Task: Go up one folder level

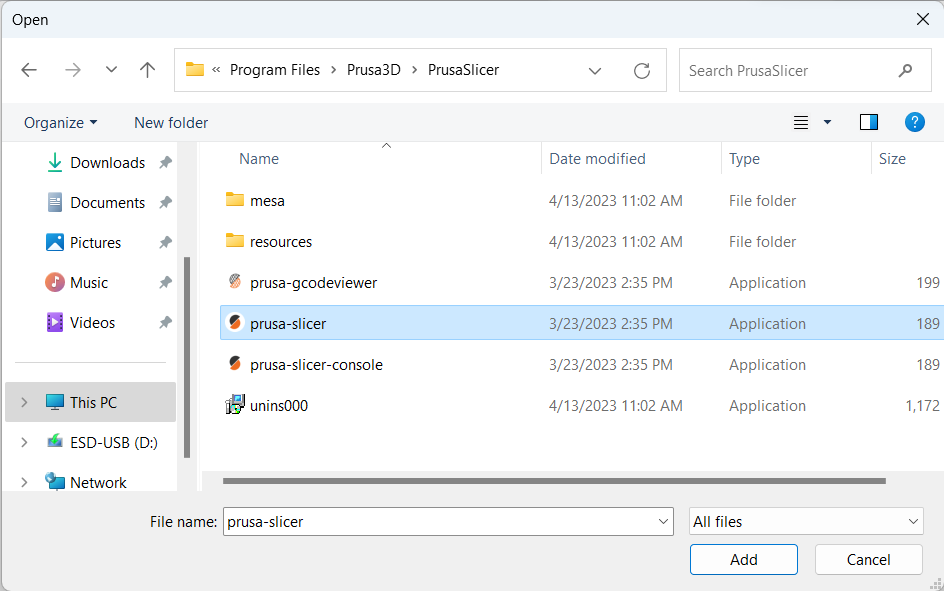Action: pyautogui.click(x=148, y=70)
